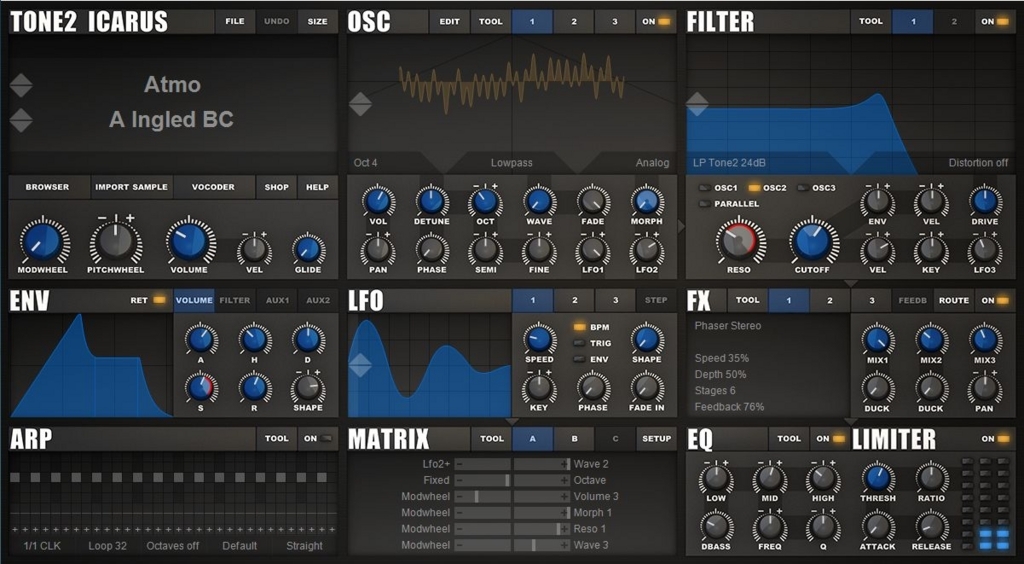Screen dimensions: 1024x564
Task: Click the GLIDE knob
Action: (x=308, y=249)
